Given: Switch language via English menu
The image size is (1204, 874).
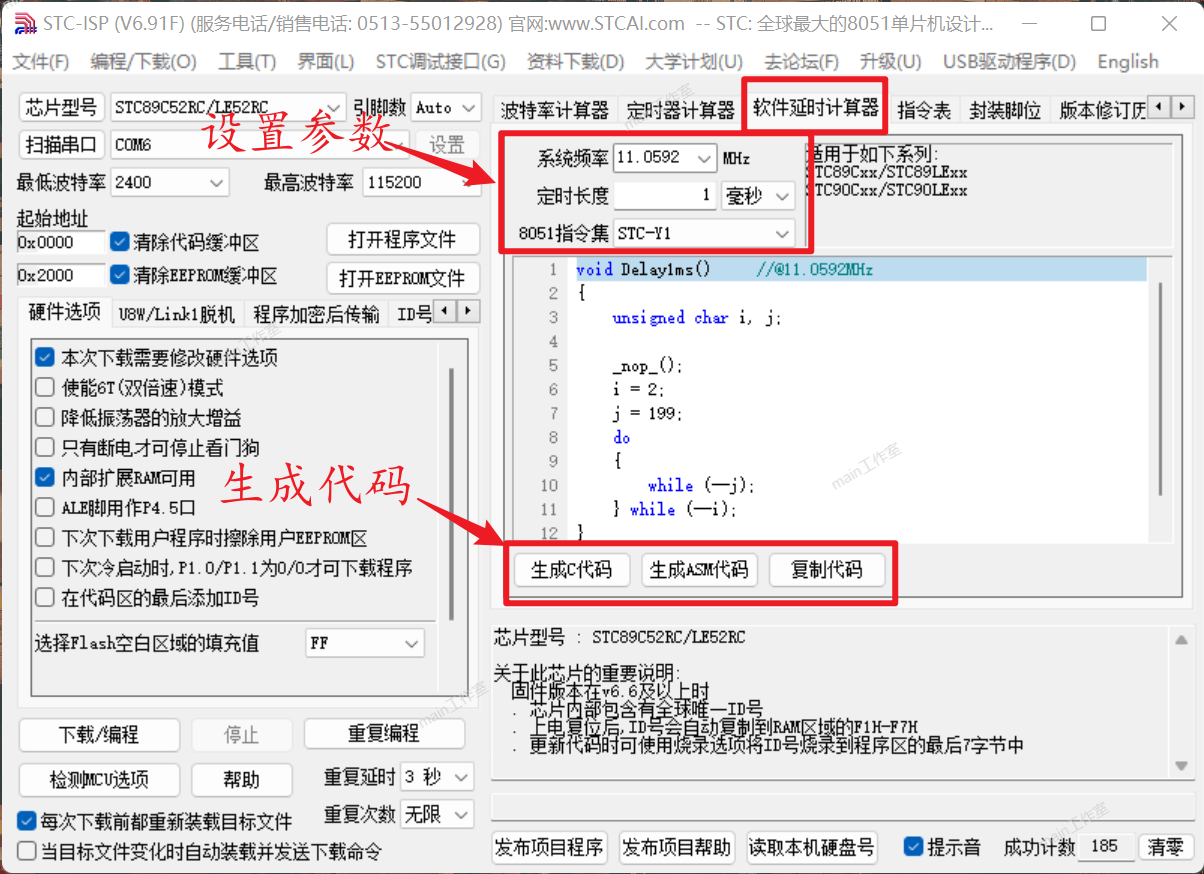Looking at the screenshot, I should (x=1128, y=62).
